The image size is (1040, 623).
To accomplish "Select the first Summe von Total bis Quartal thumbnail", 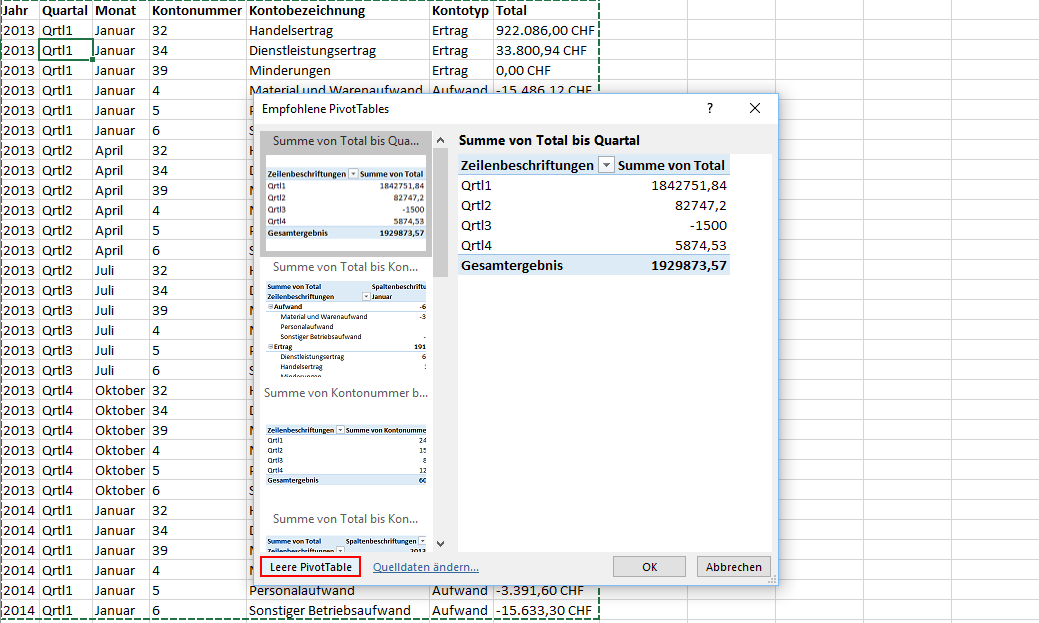I will pos(345,192).
